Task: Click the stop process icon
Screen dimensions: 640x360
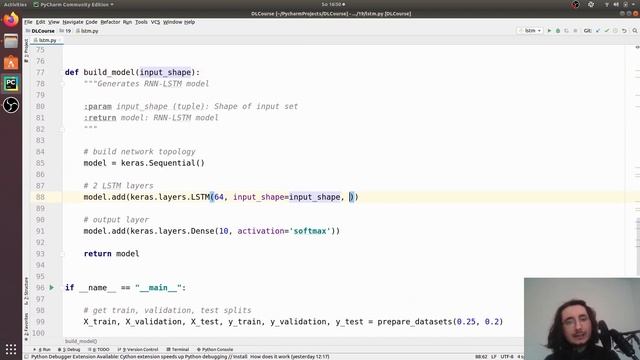Action: pyautogui.click(x=576, y=31)
